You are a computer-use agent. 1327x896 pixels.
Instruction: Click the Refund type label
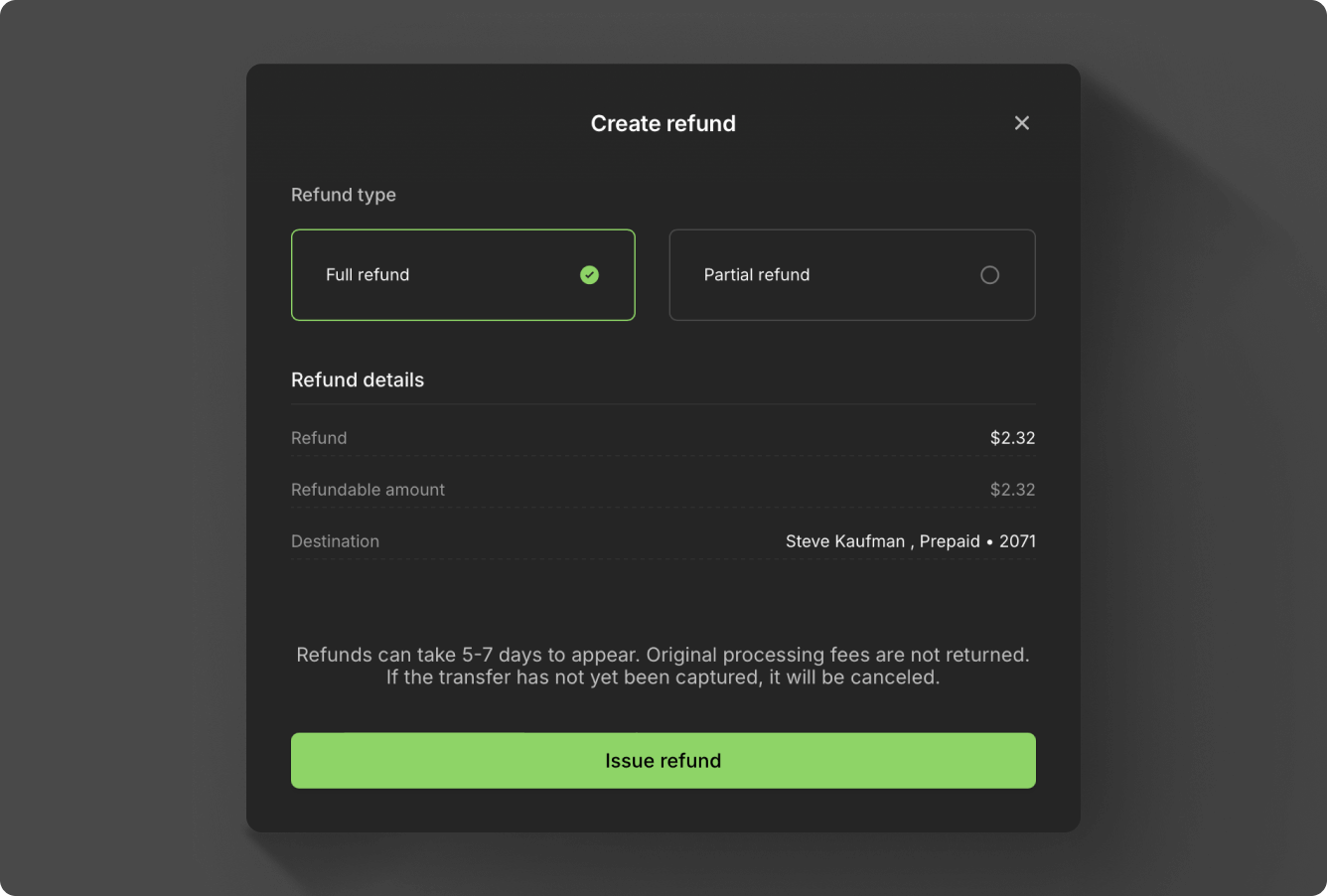344,195
